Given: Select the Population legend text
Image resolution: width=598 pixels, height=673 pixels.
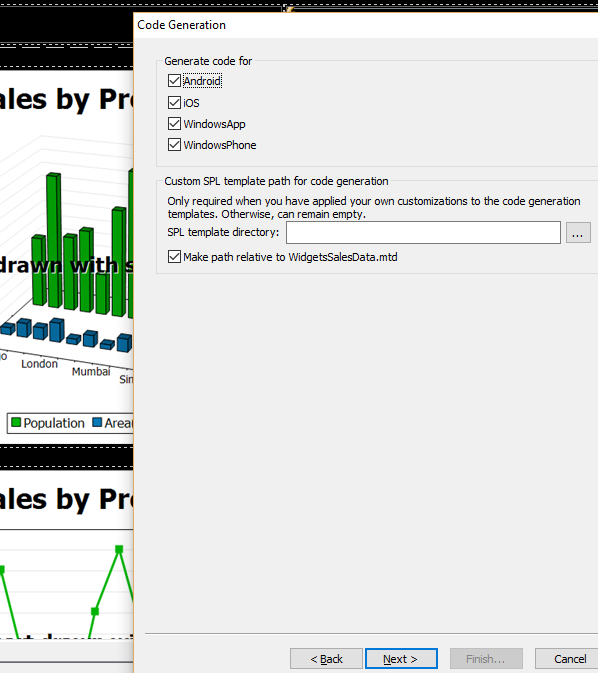Looking at the screenshot, I should (x=54, y=423).
